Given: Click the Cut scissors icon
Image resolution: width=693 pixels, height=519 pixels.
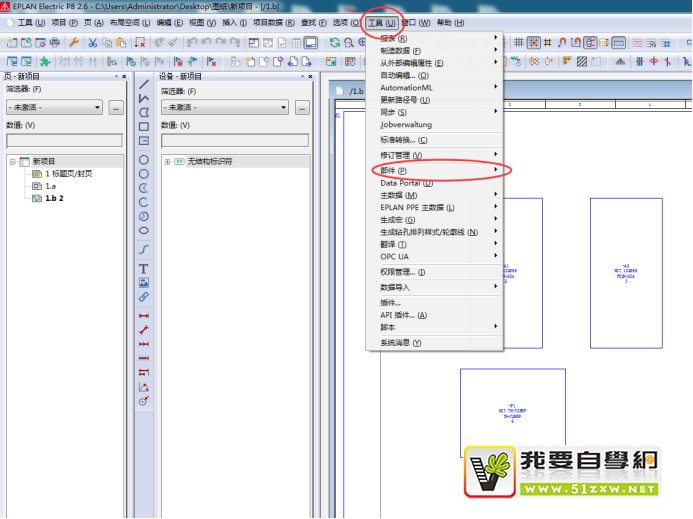Looking at the screenshot, I should [92, 42].
